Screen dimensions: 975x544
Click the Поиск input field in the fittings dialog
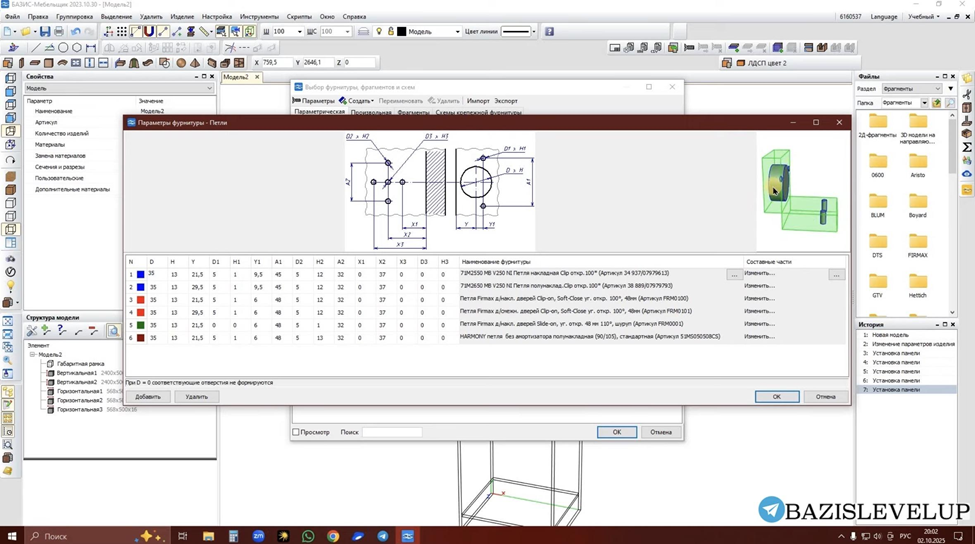click(x=392, y=432)
